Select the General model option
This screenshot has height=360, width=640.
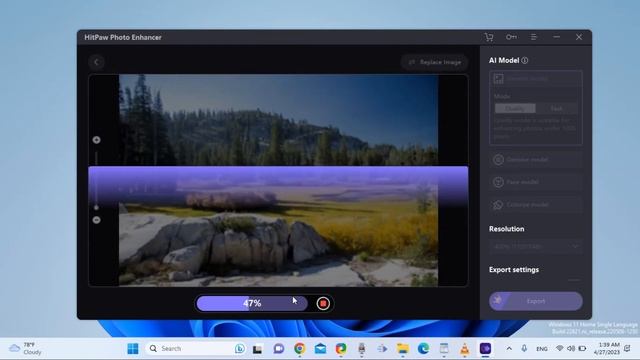[x=536, y=78]
